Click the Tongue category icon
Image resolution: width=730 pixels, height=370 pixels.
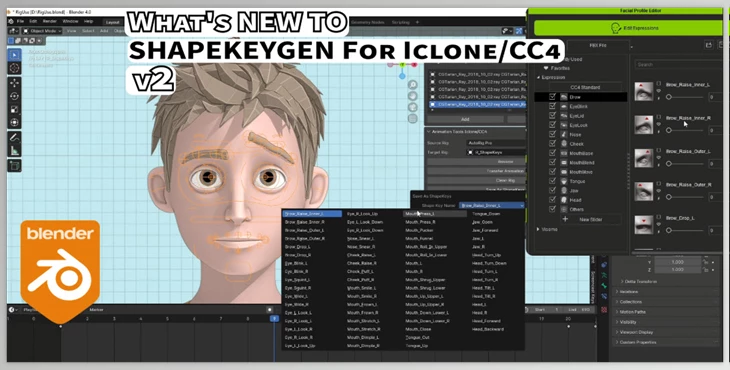563,181
